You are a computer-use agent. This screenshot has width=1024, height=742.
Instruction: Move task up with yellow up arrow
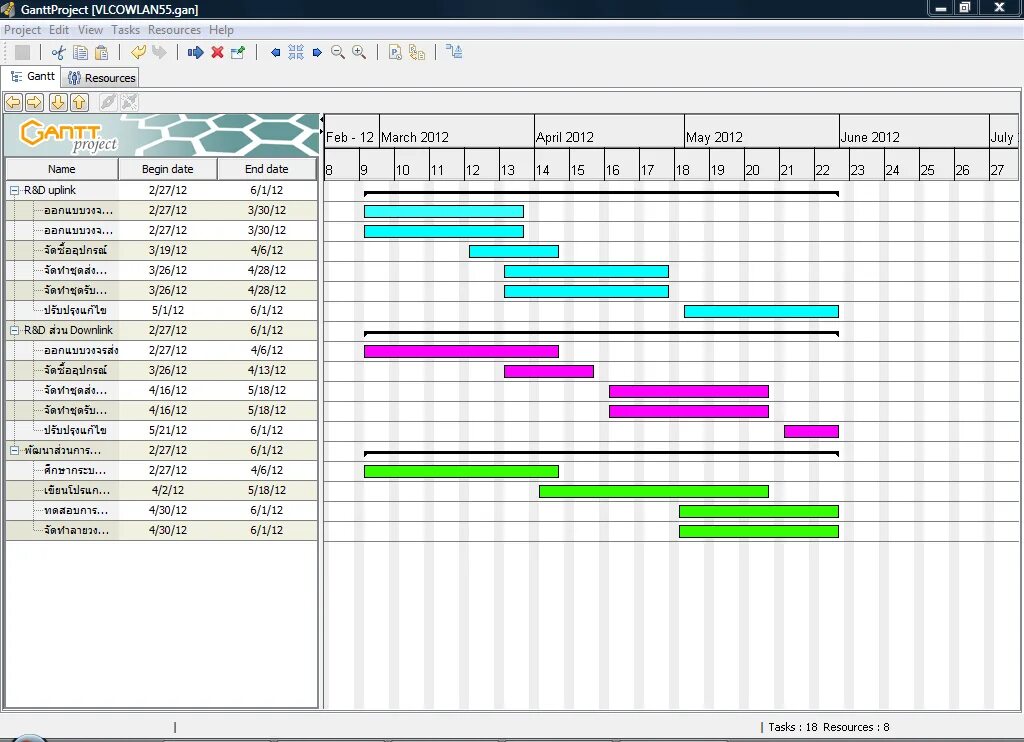[x=80, y=102]
